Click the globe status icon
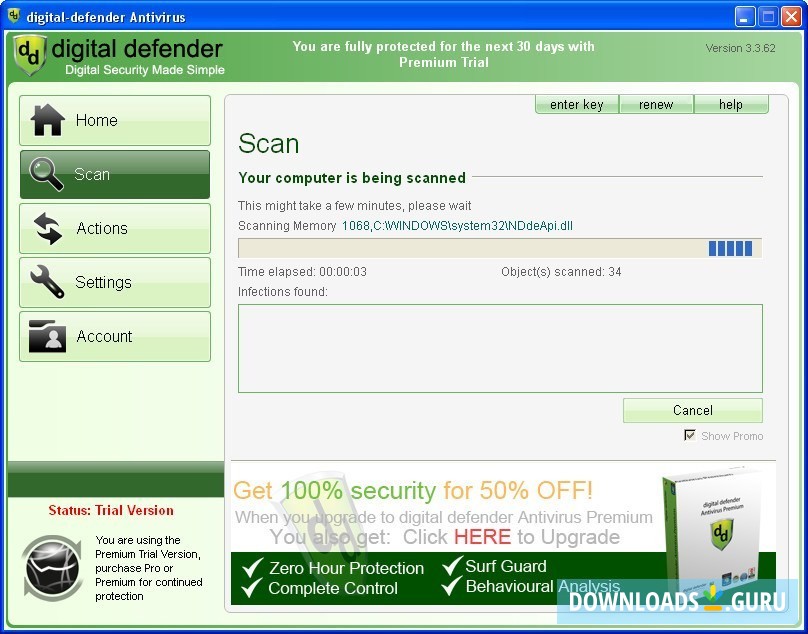 point(53,568)
